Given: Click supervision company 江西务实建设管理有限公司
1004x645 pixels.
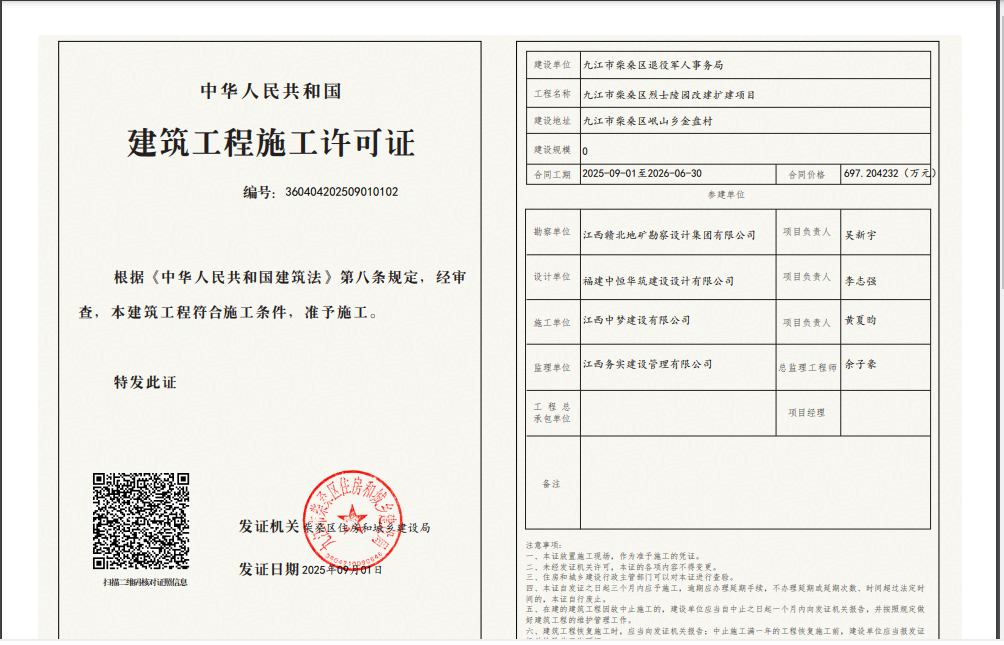Looking at the screenshot, I should click(x=647, y=364).
